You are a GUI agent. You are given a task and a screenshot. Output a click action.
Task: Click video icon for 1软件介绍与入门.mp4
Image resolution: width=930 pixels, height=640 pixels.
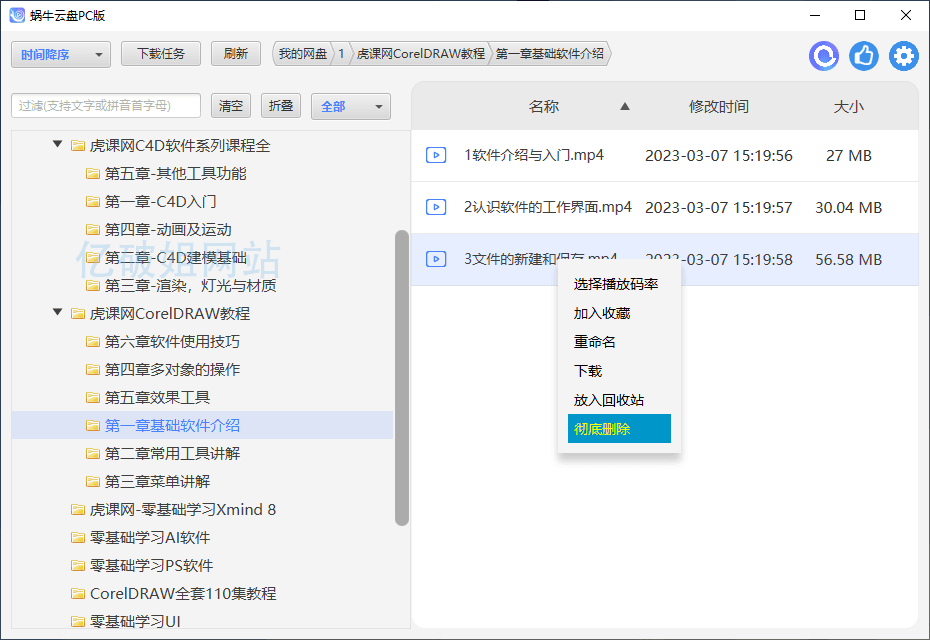point(436,155)
